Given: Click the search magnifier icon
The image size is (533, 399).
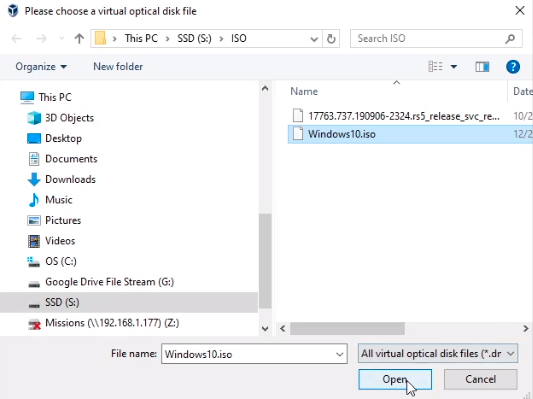Looking at the screenshot, I should [x=510, y=39].
